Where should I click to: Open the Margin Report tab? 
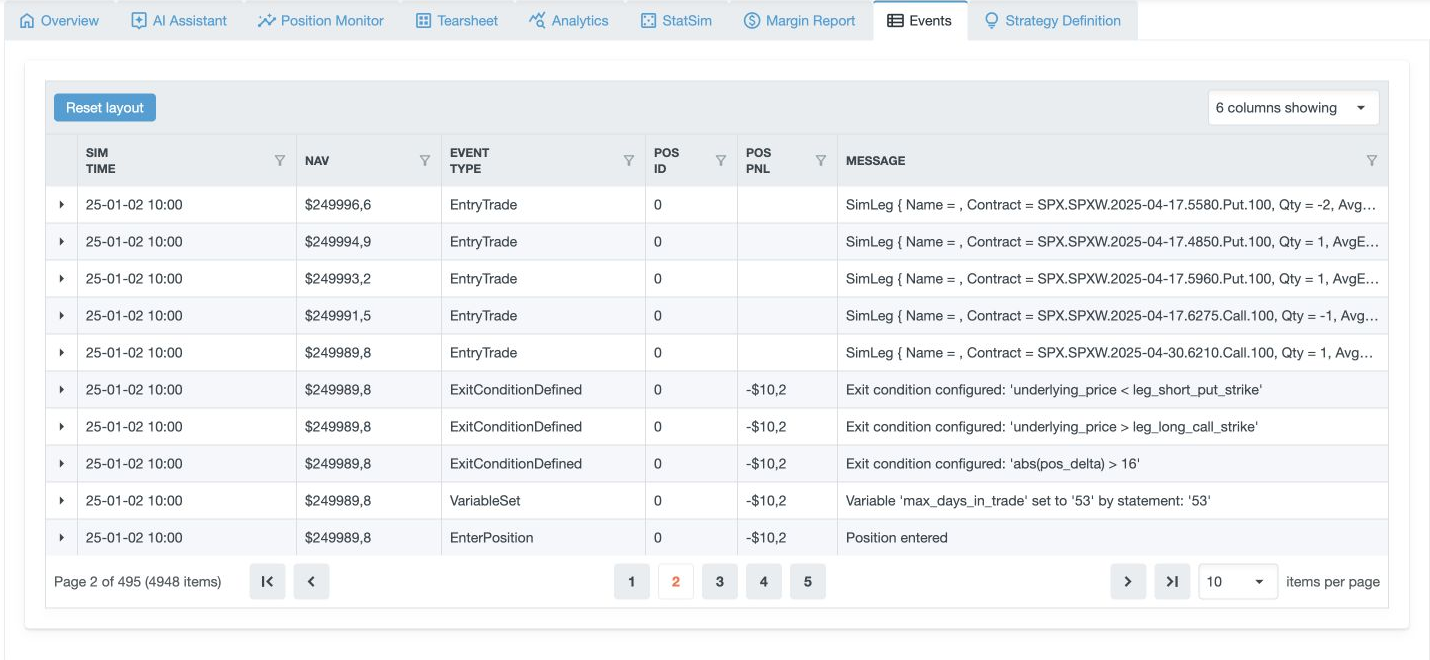click(800, 20)
